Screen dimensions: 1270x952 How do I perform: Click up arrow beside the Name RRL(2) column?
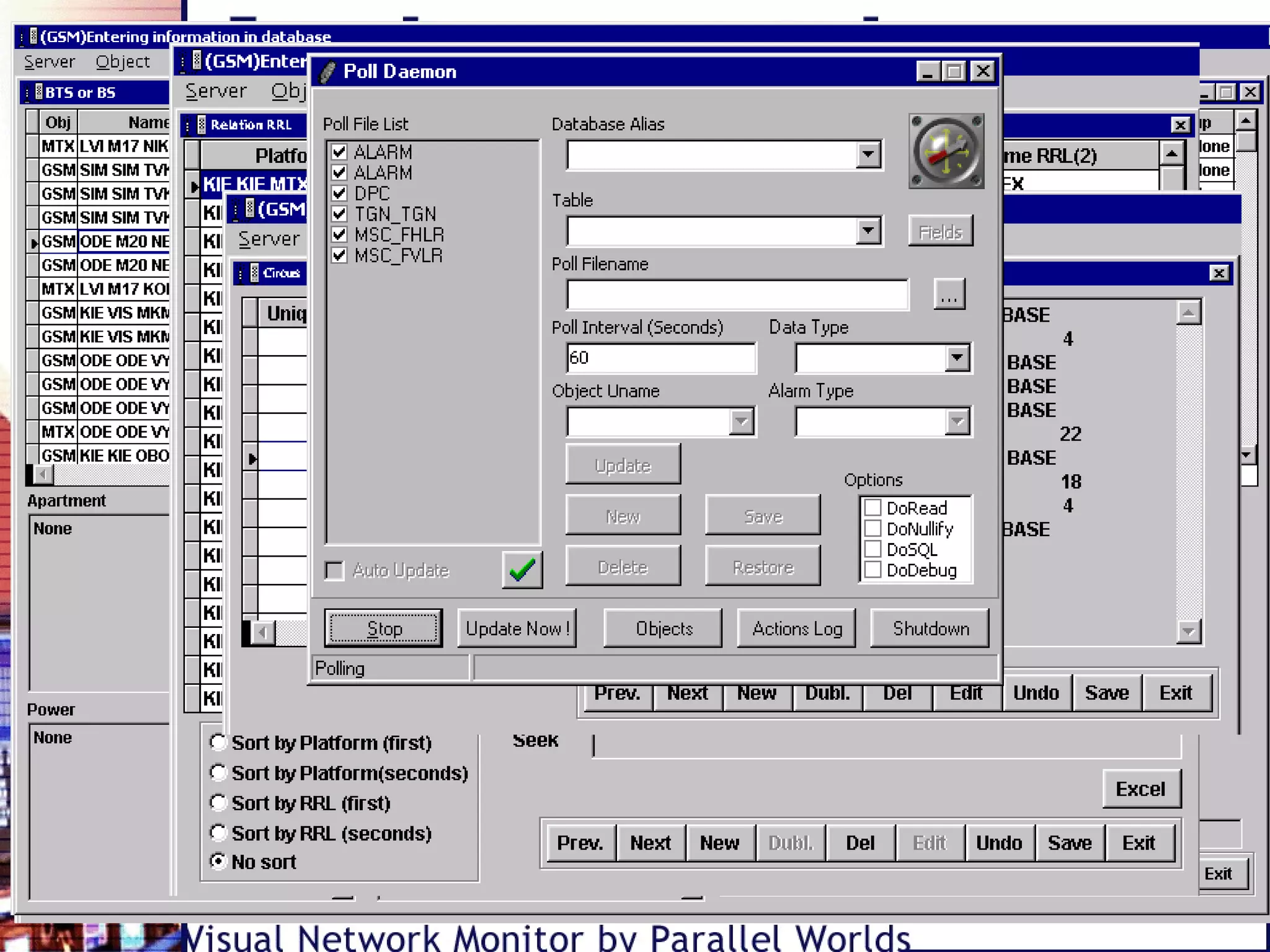pos(1171,153)
